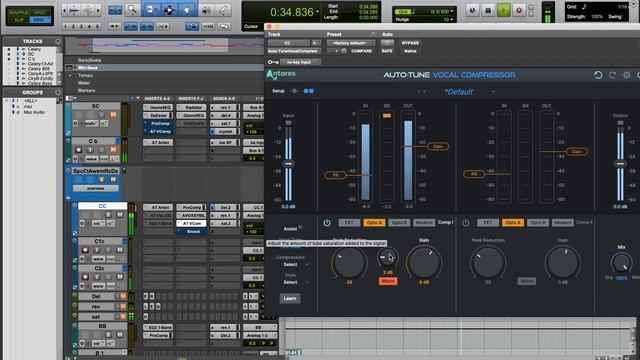Select SLIP edit mode
The height and width of the screenshot is (360, 640).
click(x=18, y=19)
